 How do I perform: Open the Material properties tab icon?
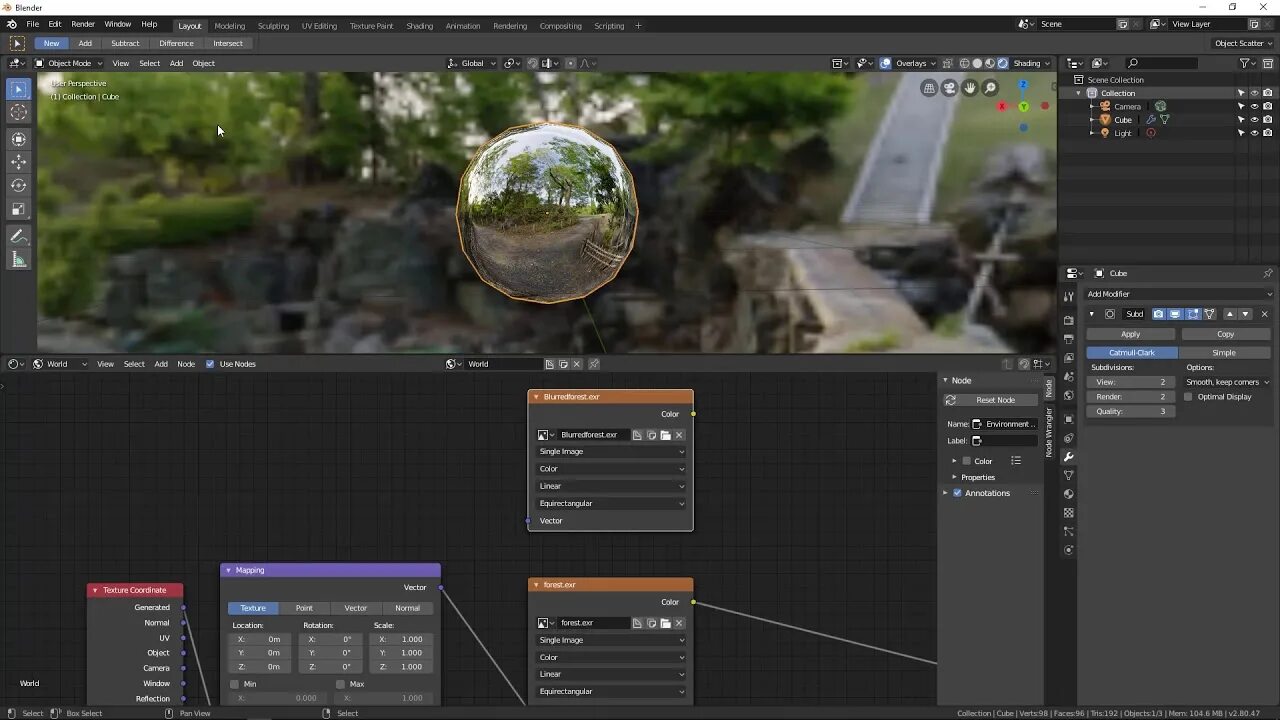(x=1069, y=494)
